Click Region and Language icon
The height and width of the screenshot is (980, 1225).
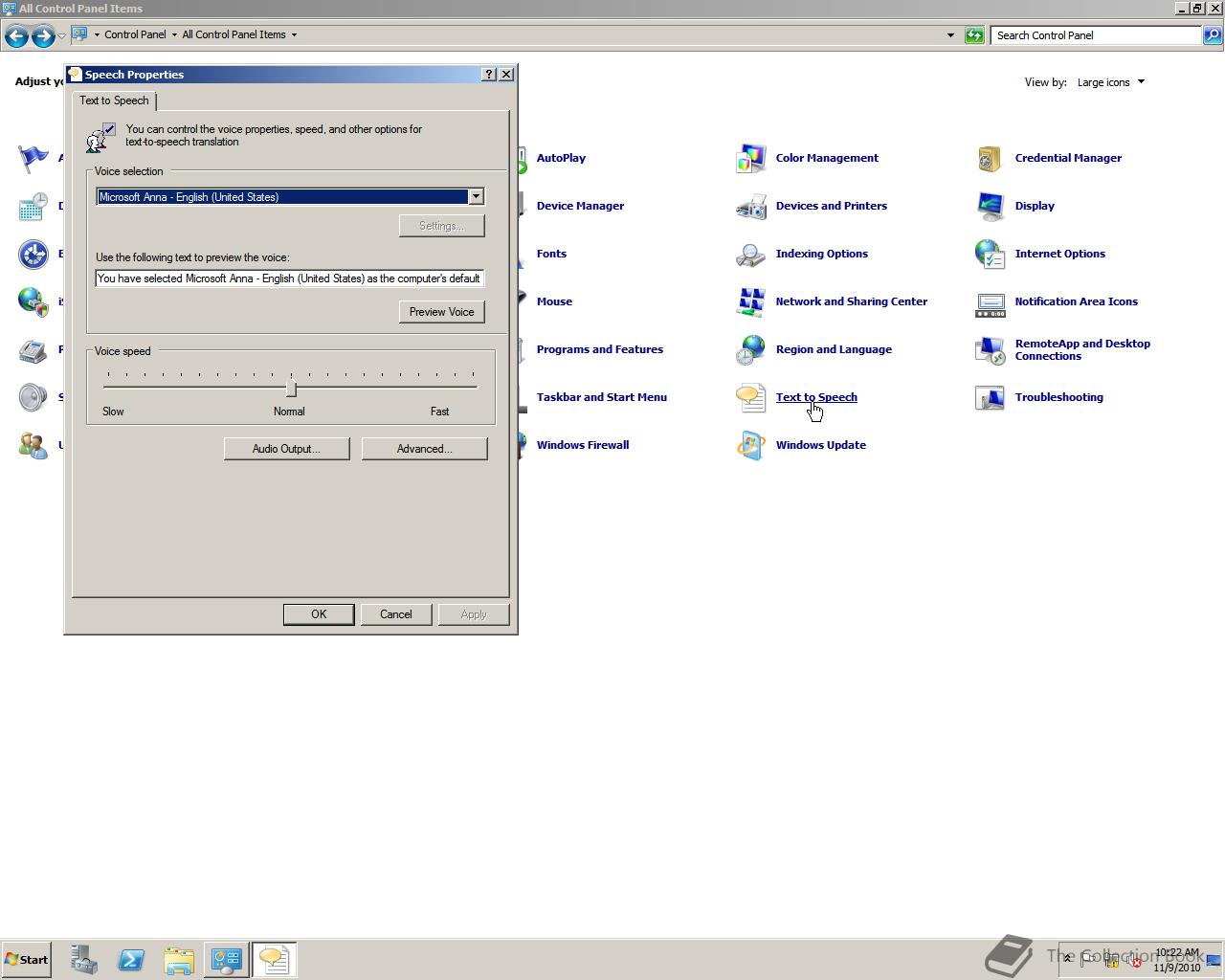(x=750, y=349)
